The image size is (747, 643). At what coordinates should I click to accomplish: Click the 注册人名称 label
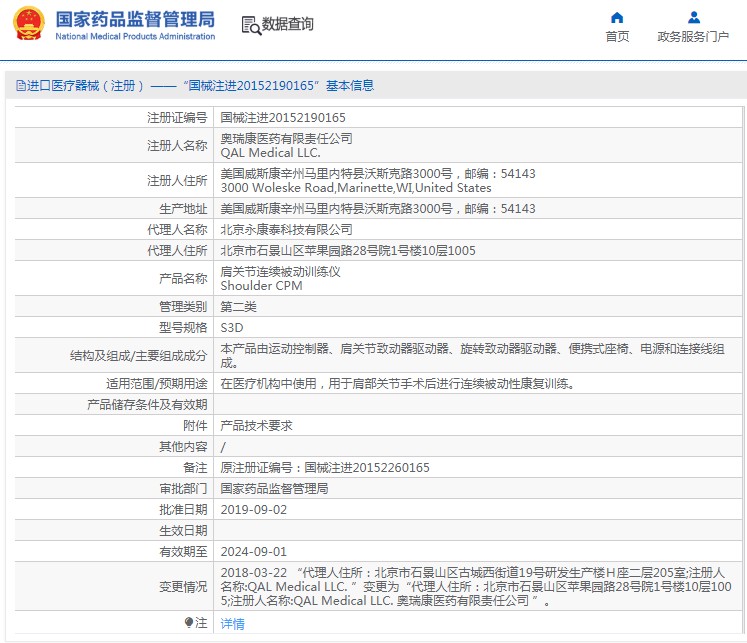177,145
